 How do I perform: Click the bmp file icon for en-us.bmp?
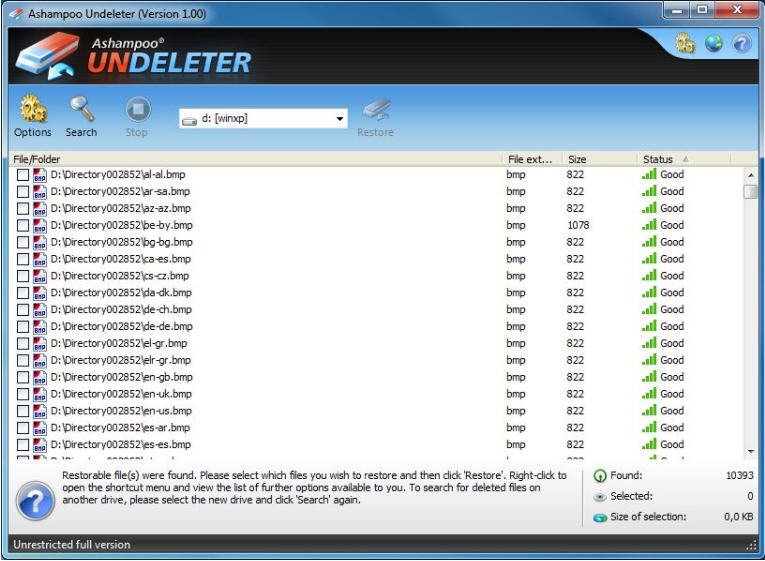click(x=40, y=411)
